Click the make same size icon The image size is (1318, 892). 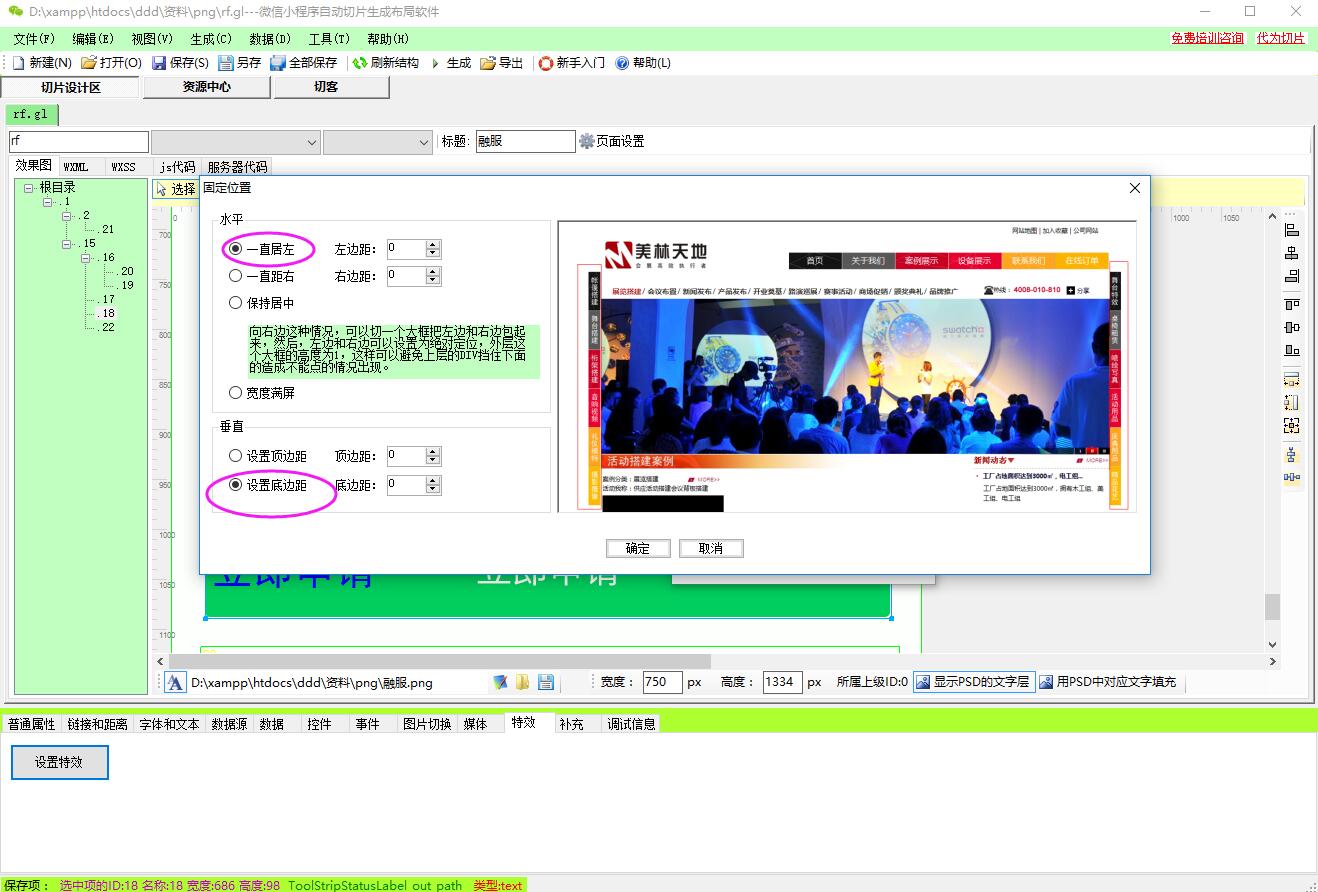[x=1292, y=425]
